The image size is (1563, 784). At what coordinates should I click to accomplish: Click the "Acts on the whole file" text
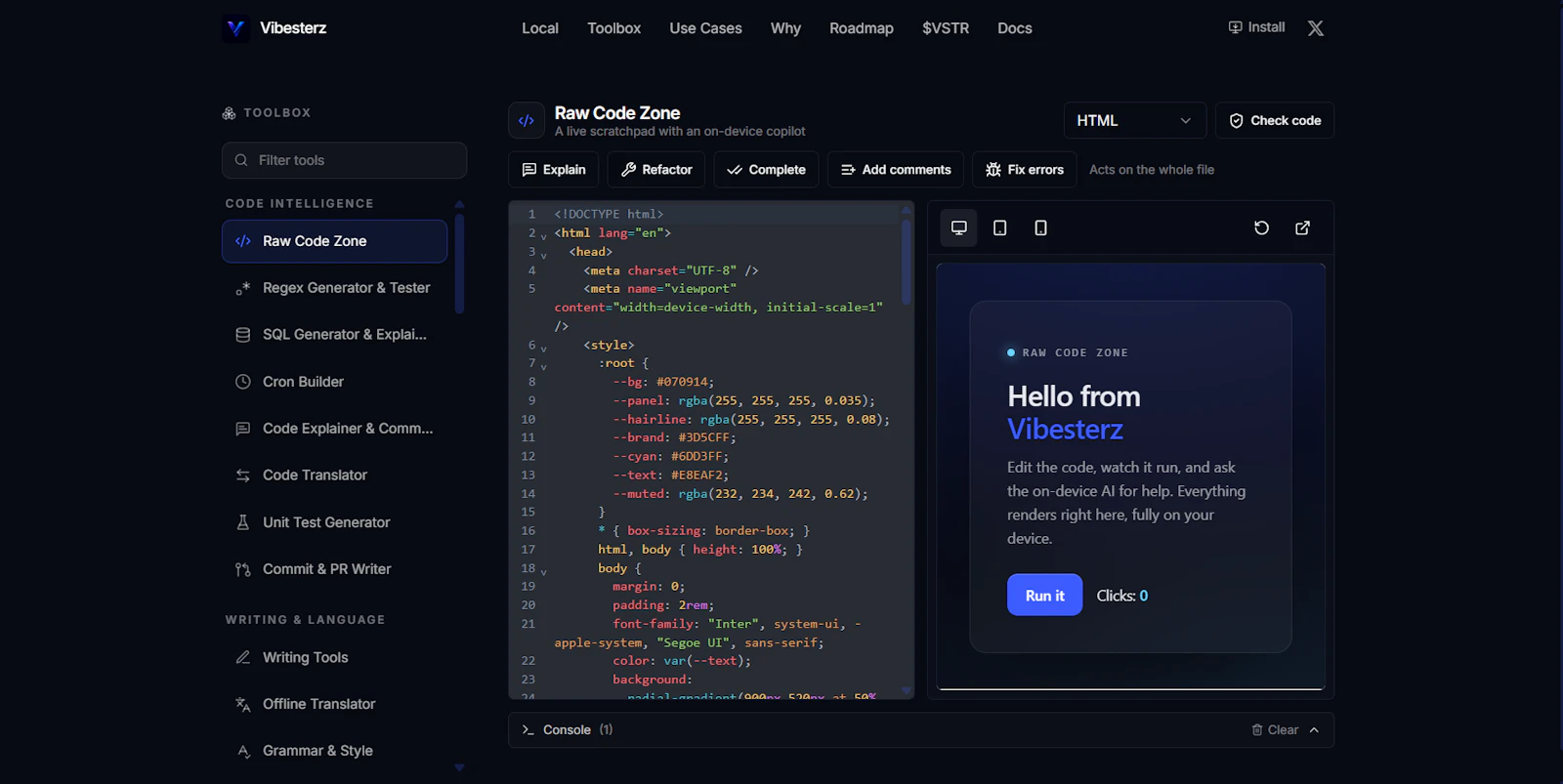(x=1152, y=170)
